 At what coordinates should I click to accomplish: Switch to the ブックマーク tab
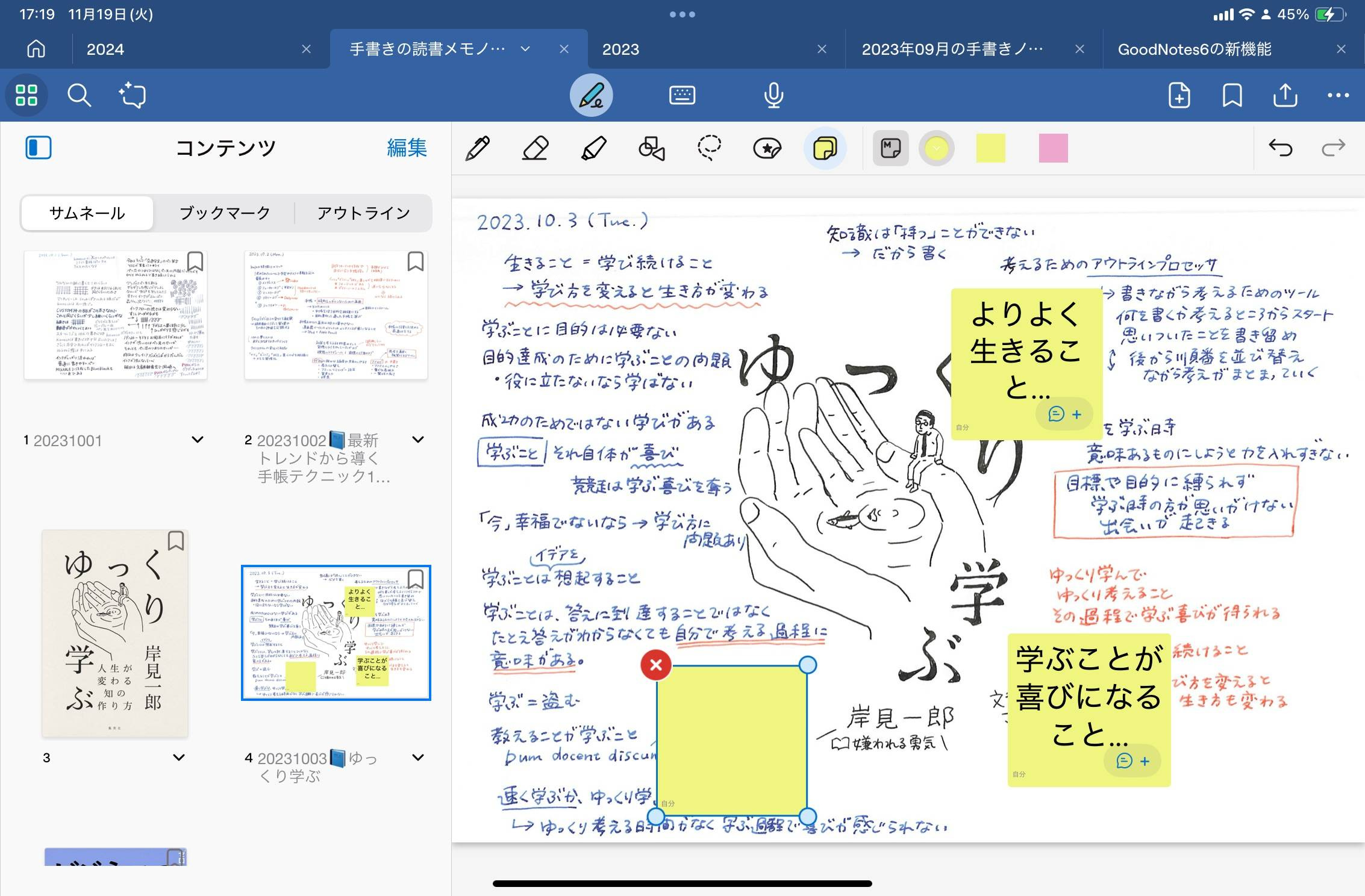225,213
